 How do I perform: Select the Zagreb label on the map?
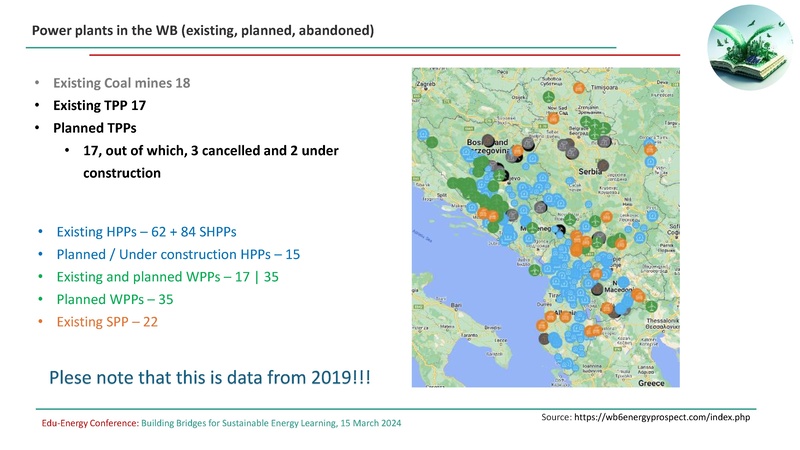tap(427, 84)
